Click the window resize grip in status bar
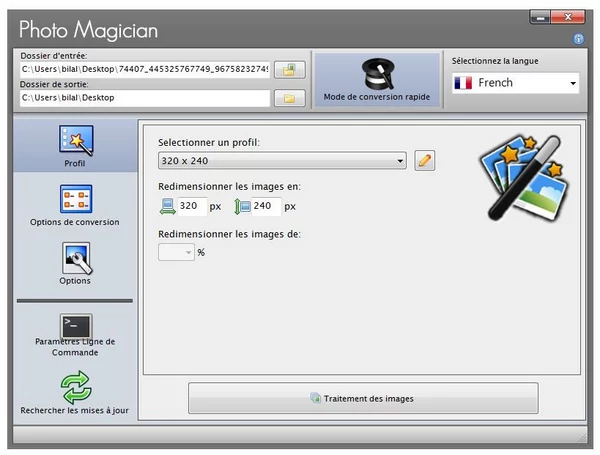 [582, 438]
